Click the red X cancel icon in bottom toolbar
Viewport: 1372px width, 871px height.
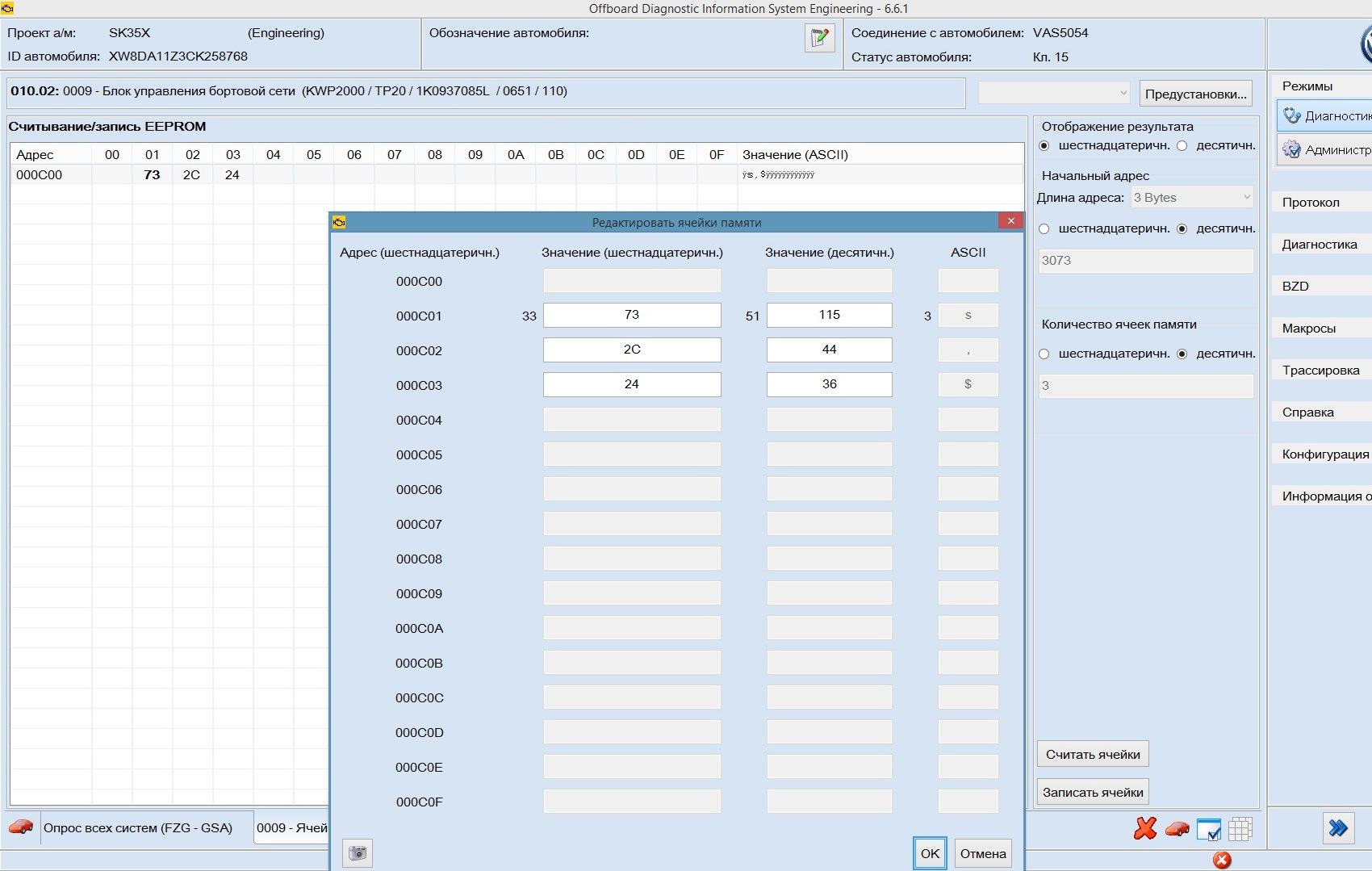(x=1144, y=828)
